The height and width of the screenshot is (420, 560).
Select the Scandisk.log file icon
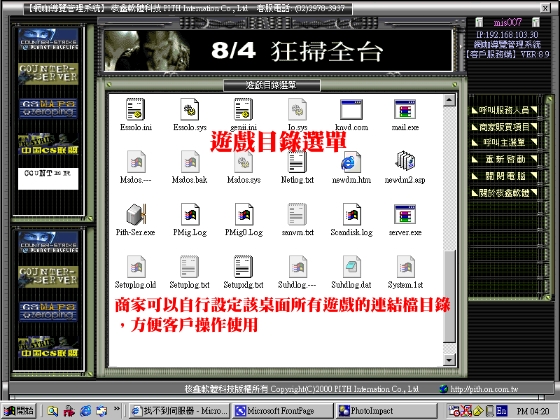coord(351,215)
